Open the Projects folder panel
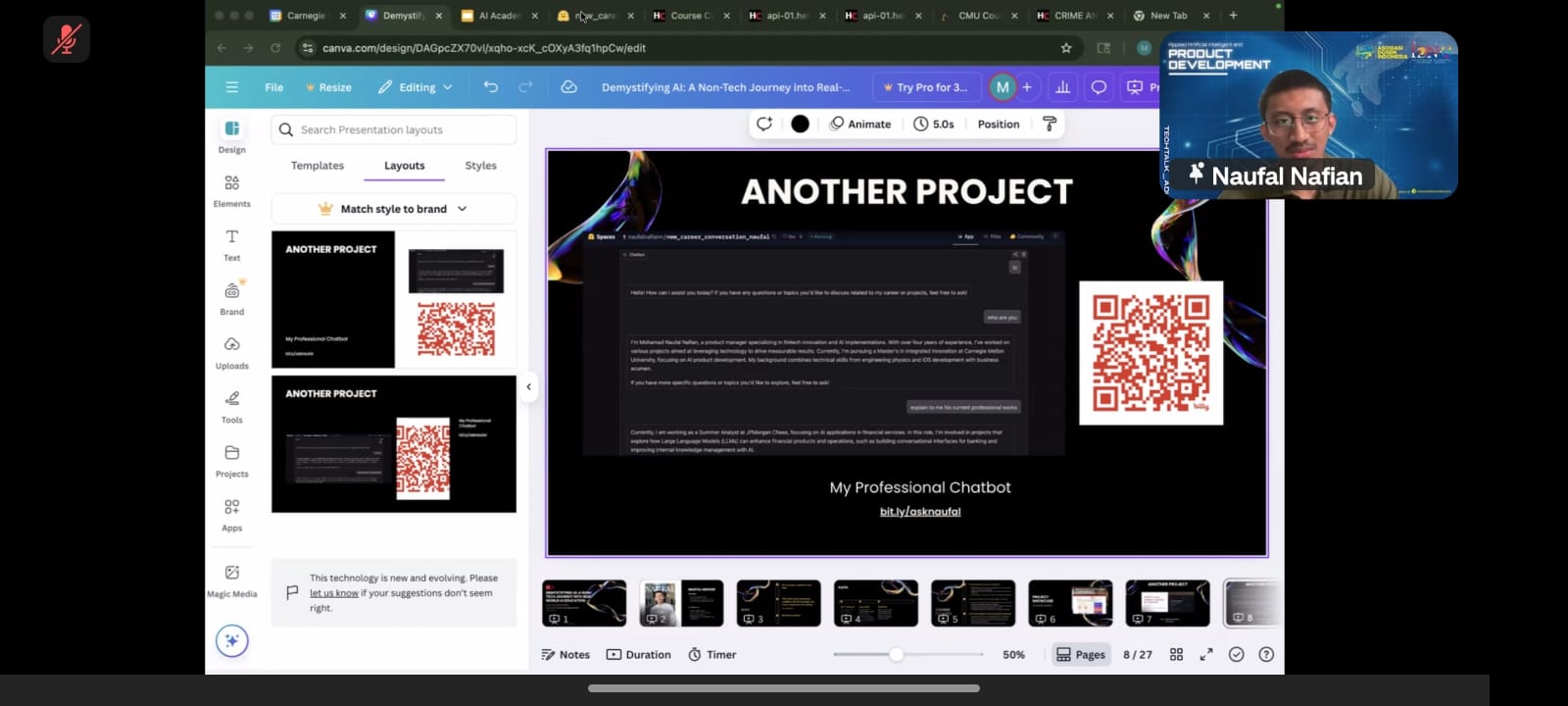Image resolution: width=1568 pixels, height=706 pixels. coord(232,460)
